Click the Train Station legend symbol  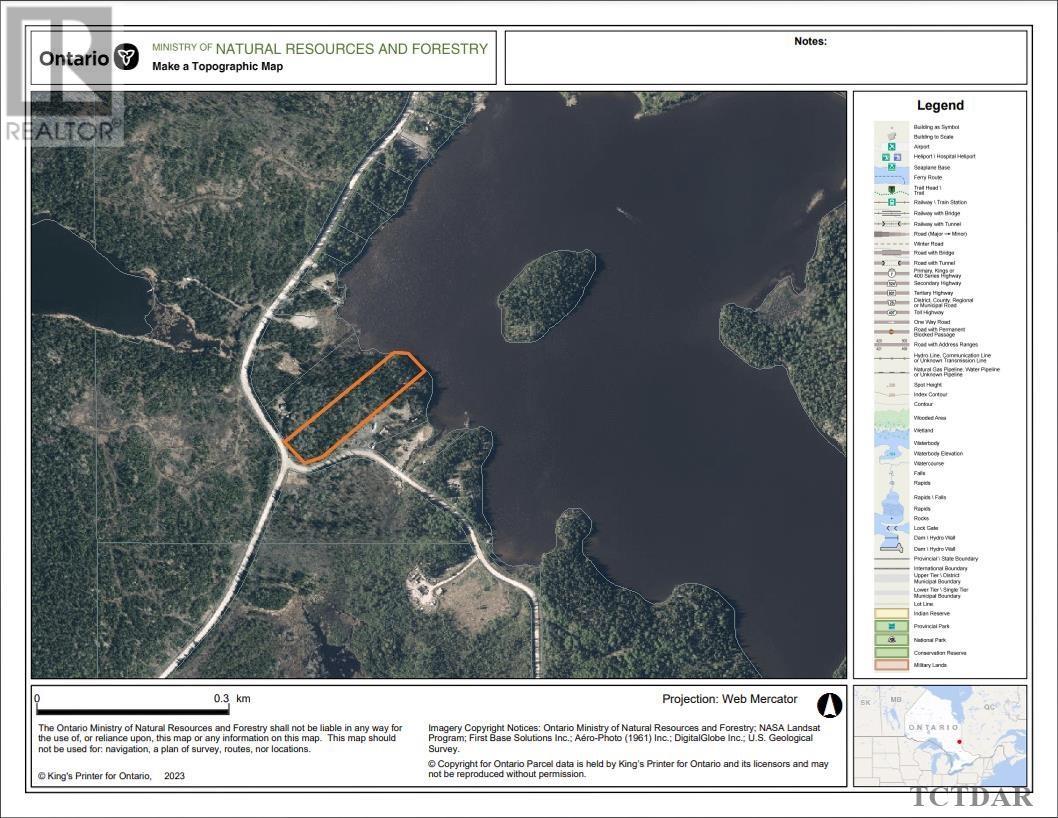coord(891,202)
